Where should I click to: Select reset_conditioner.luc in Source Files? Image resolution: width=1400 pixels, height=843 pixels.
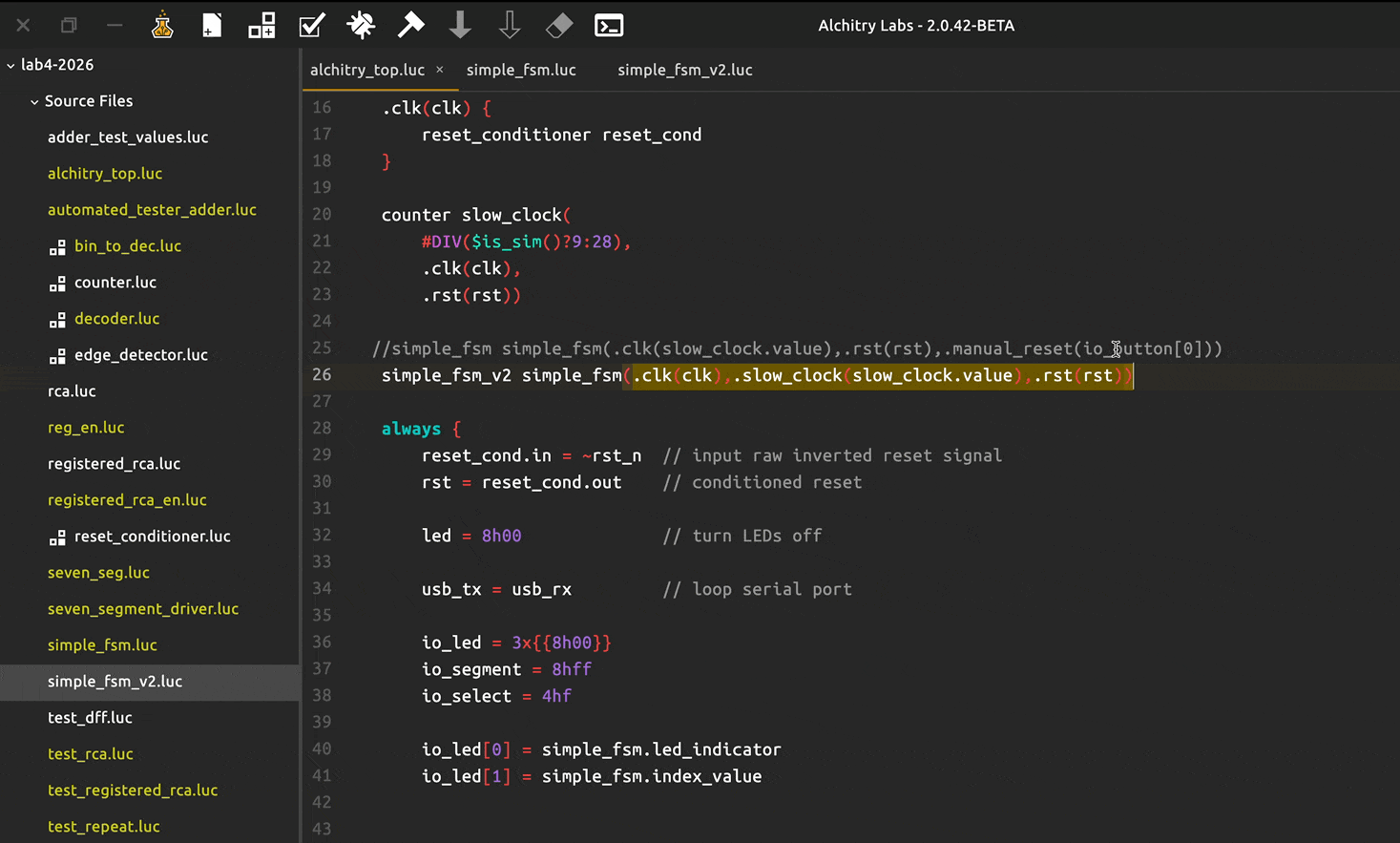[152, 537]
